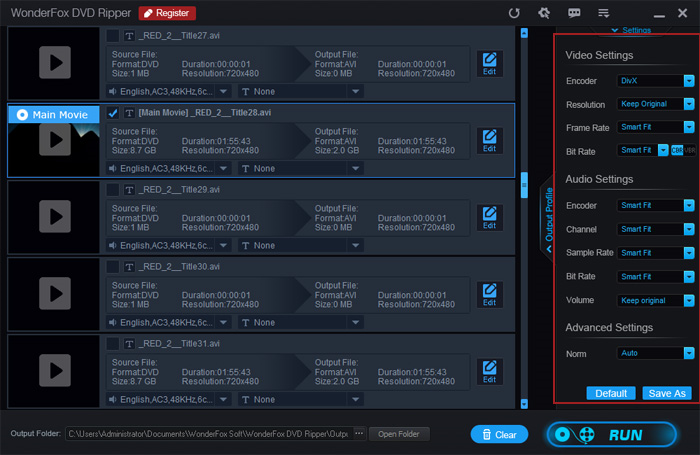Image resolution: width=700 pixels, height=455 pixels.
Task: Edit the Title29.avi entry
Action: click(489, 217)
